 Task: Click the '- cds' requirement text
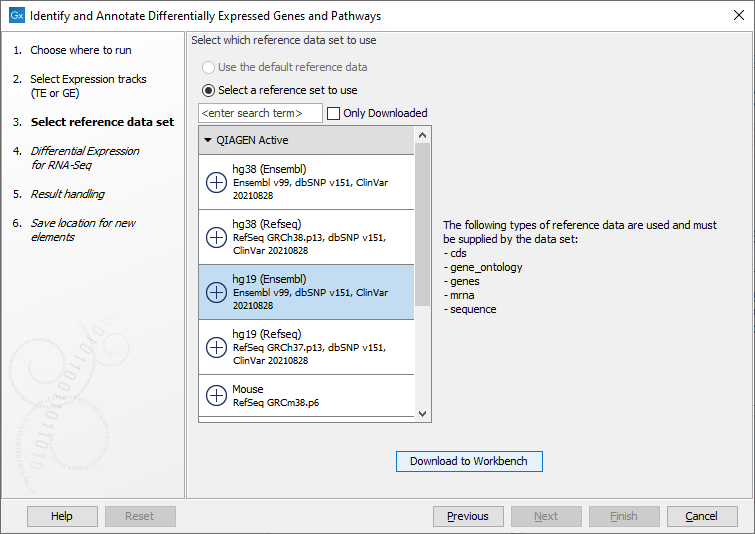[x=455, y=253]
